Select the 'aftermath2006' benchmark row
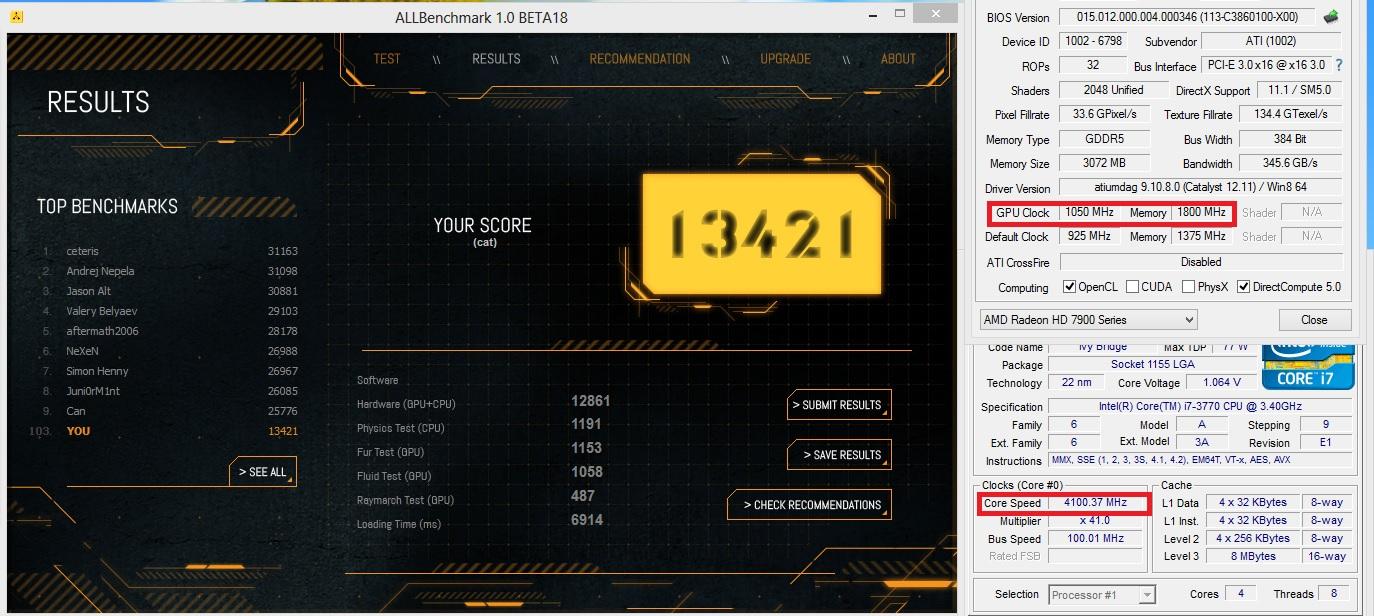This screenshot has width=1374, height=616. click(169, 331)
